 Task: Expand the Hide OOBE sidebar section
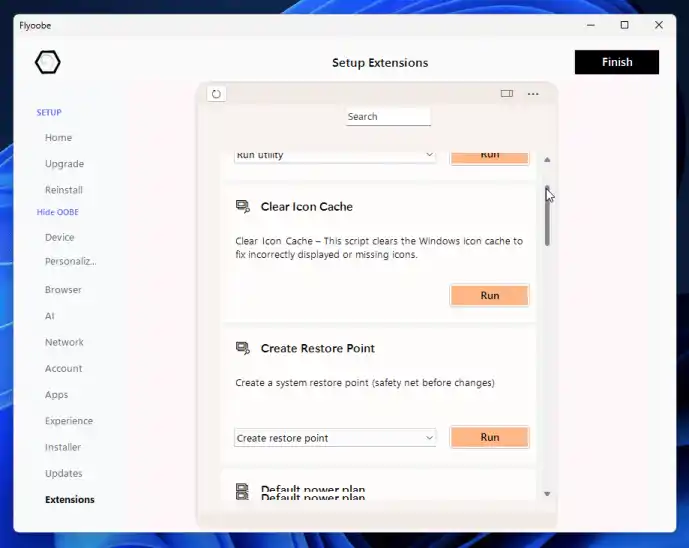point(58,212)
